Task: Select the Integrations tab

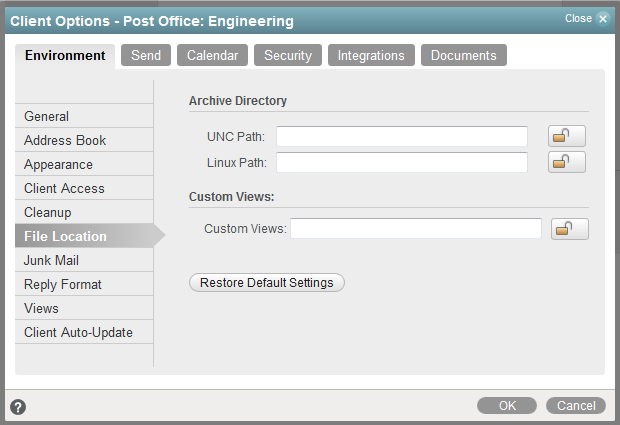Action: pos(371,56)
